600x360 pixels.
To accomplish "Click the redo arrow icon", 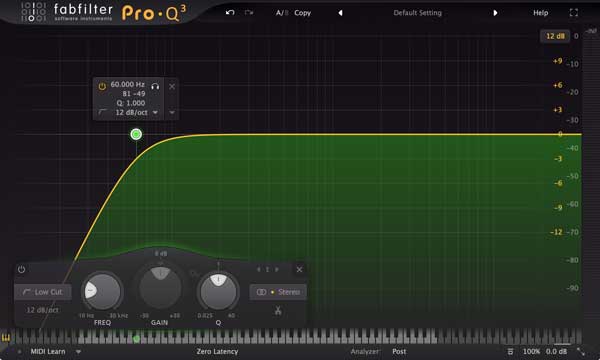I will 249,13.
